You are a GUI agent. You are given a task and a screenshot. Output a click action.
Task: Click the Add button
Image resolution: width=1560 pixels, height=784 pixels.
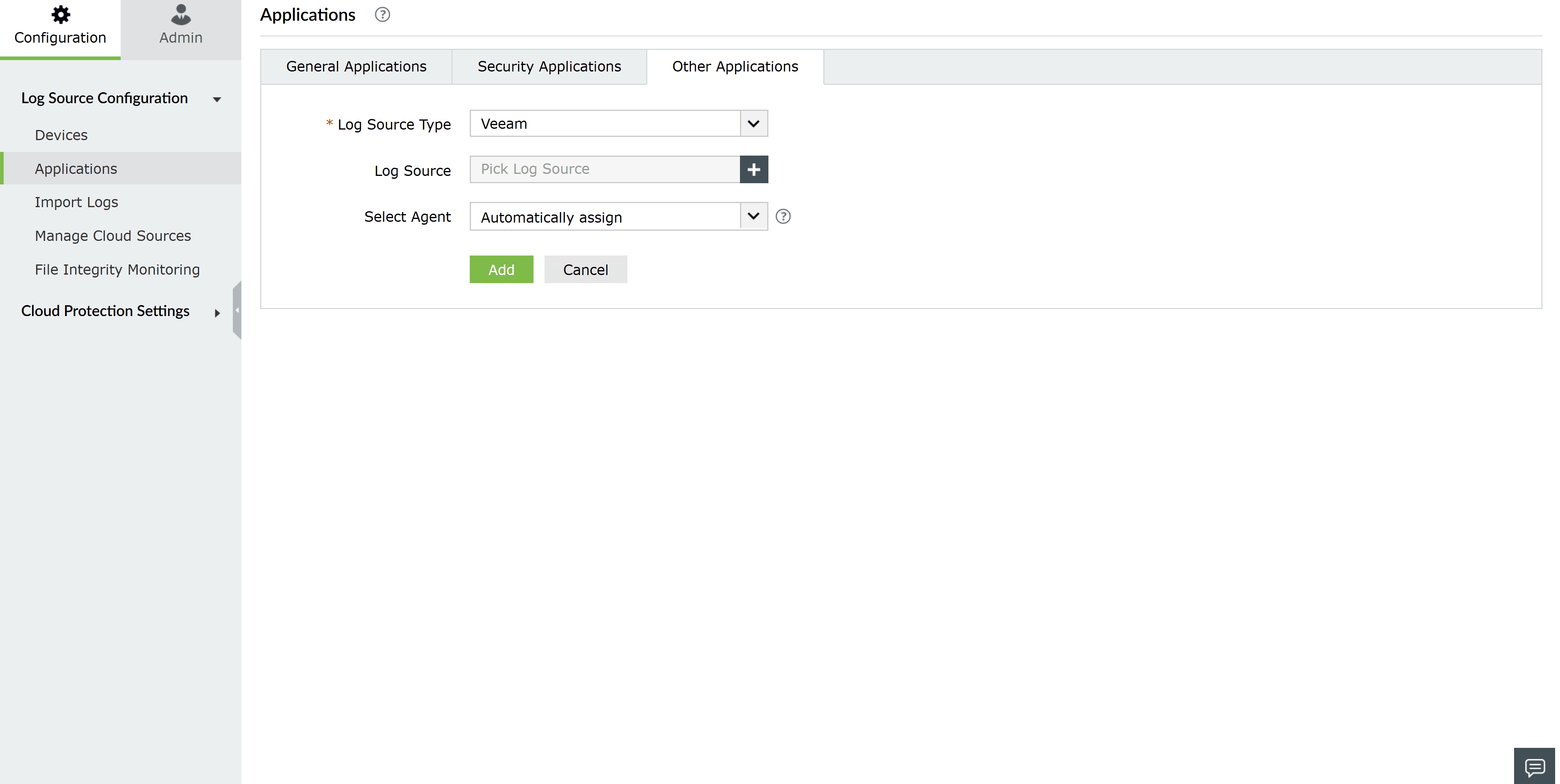click(x=501, y=269)
